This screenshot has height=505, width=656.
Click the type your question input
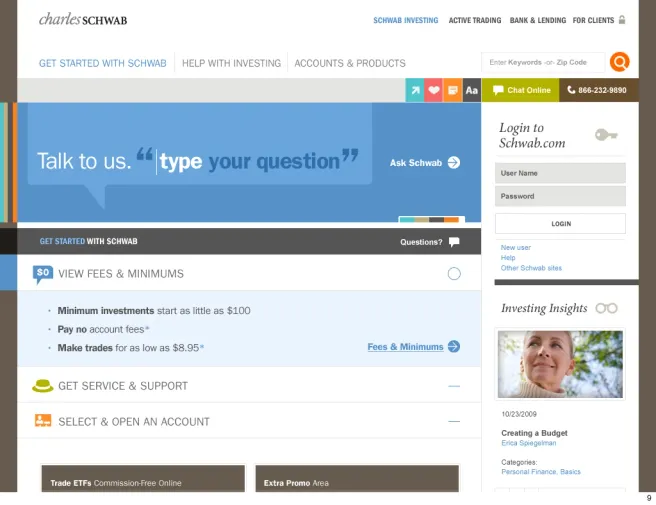(x=249, y=161)
